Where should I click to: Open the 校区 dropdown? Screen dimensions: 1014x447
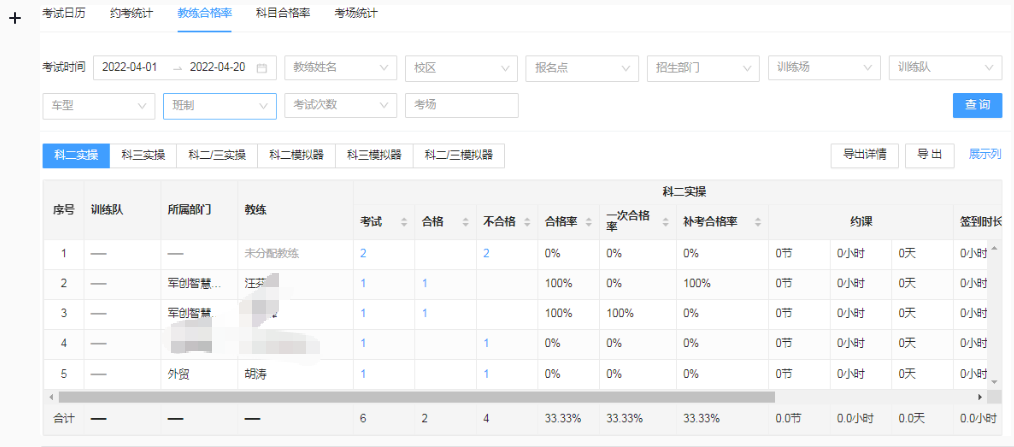click(x=460, y=68)
